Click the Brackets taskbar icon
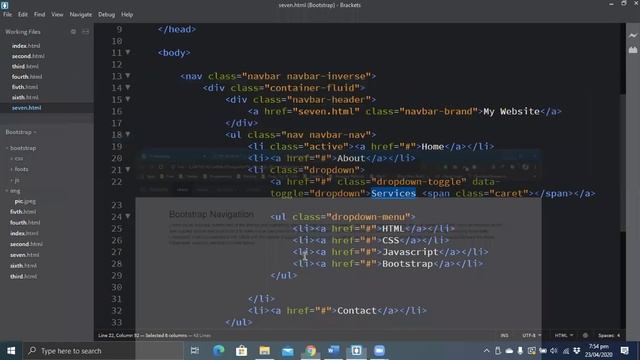 point(356,351)
